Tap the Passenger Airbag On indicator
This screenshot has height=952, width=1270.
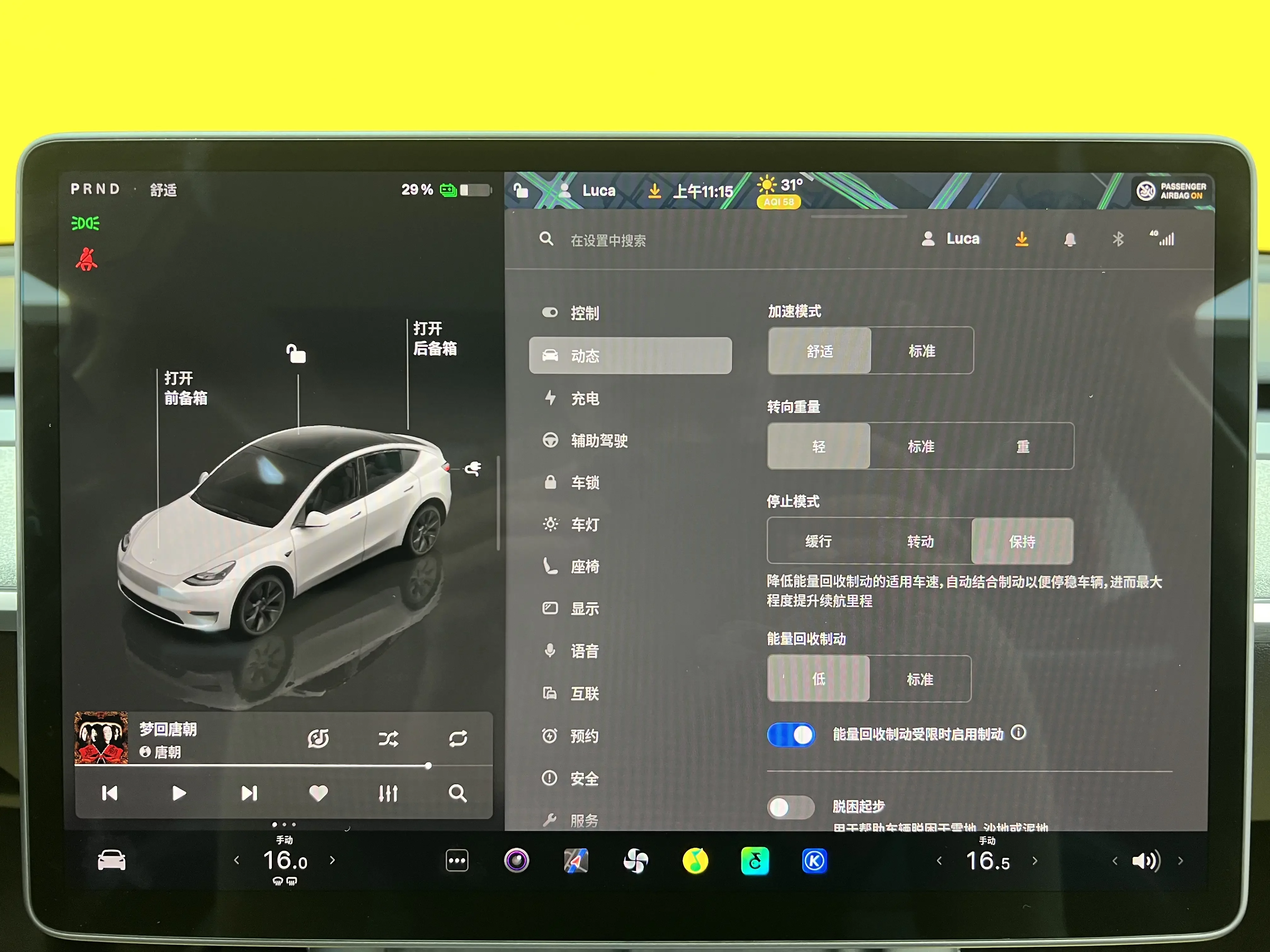pos(1171,190)
